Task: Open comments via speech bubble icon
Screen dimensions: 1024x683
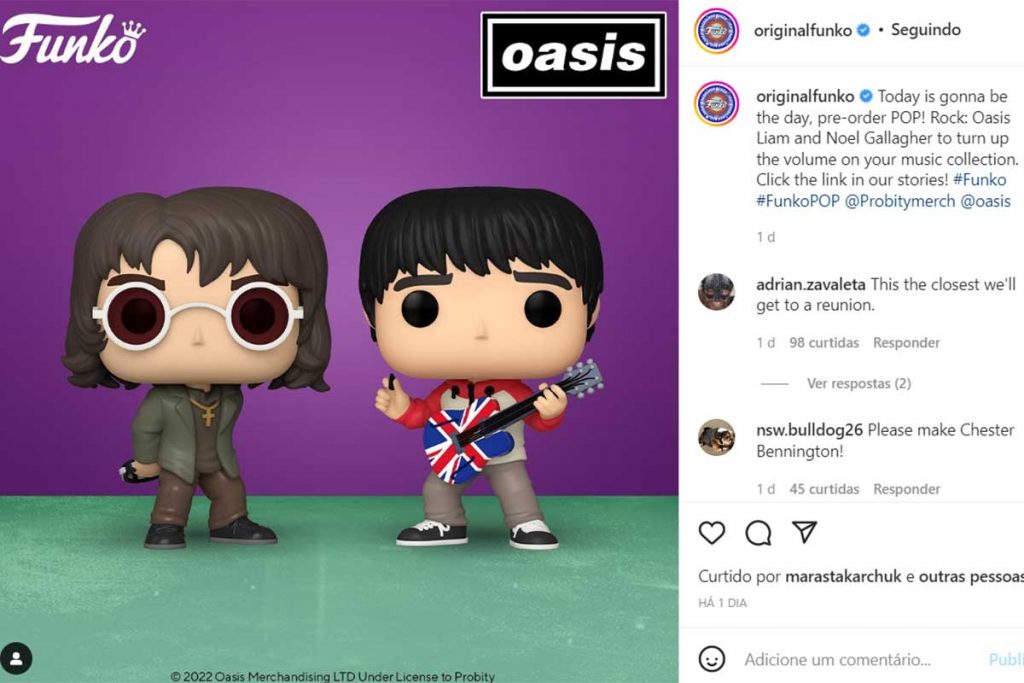Action: point(758,533)
